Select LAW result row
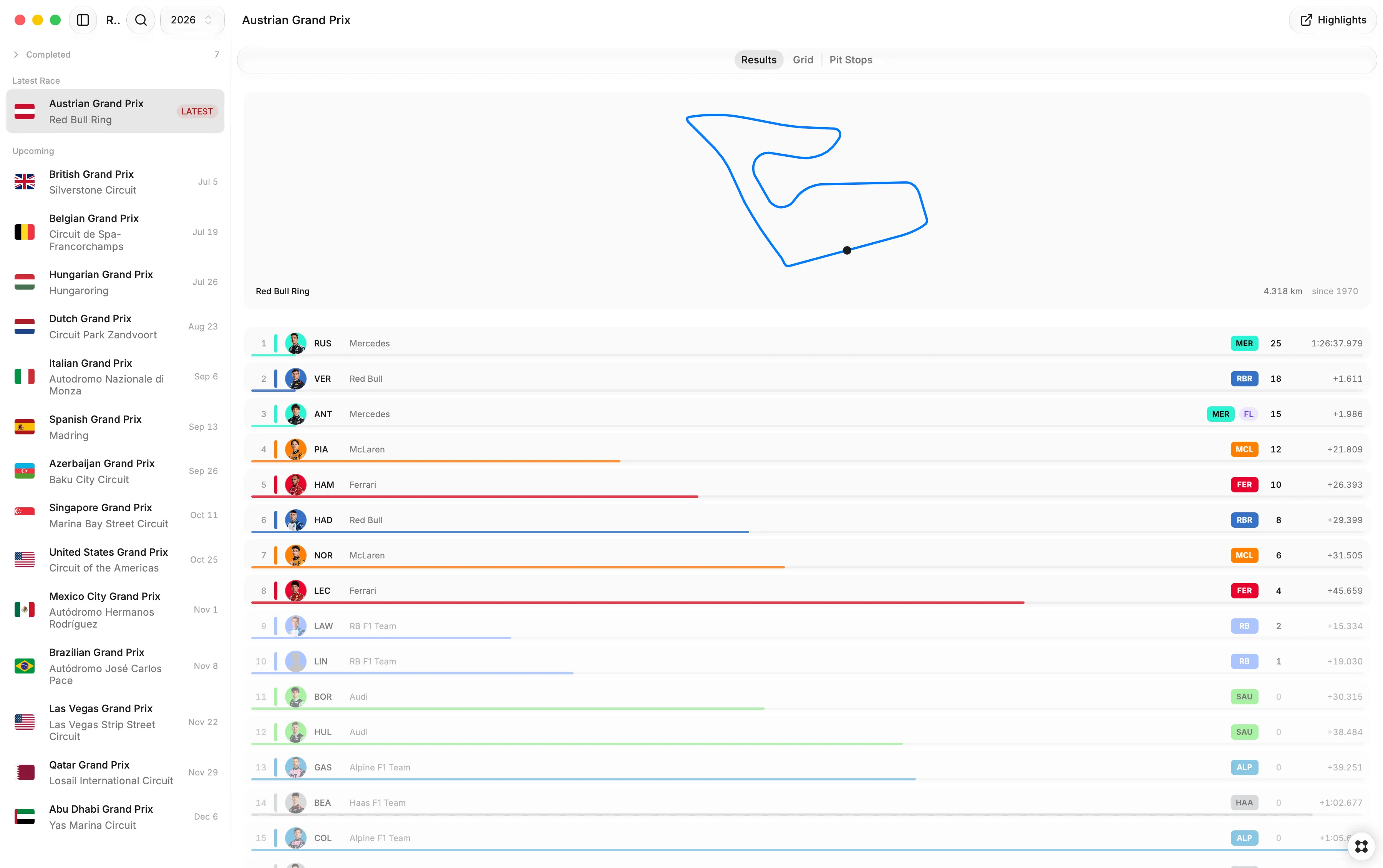Screen dimensions: 1383x868 [x=807, y=626]
